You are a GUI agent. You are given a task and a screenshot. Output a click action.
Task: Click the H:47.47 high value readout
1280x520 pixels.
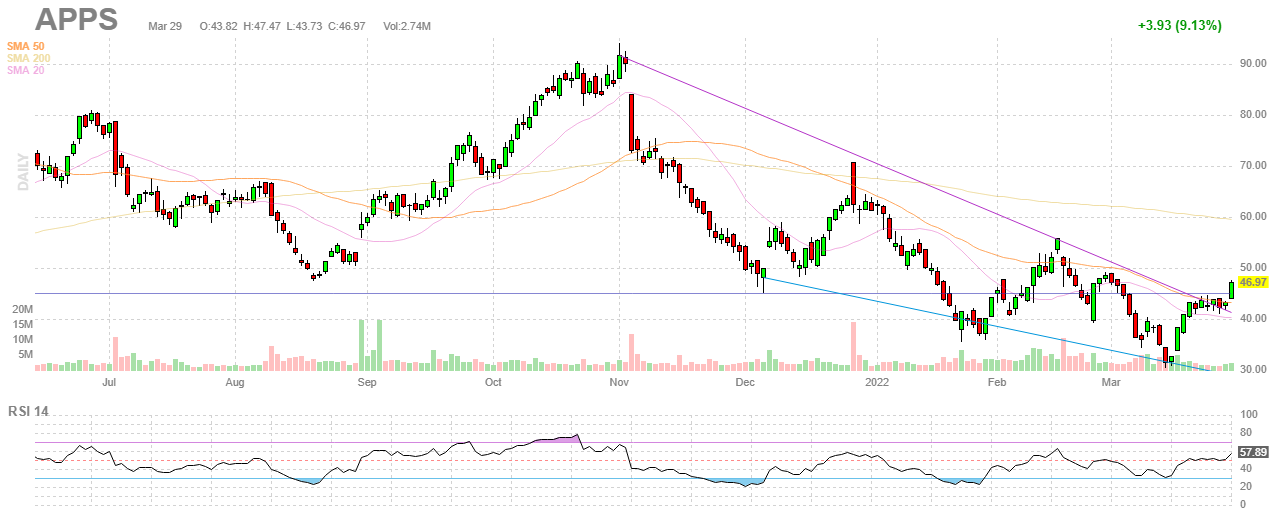(264, 25)
